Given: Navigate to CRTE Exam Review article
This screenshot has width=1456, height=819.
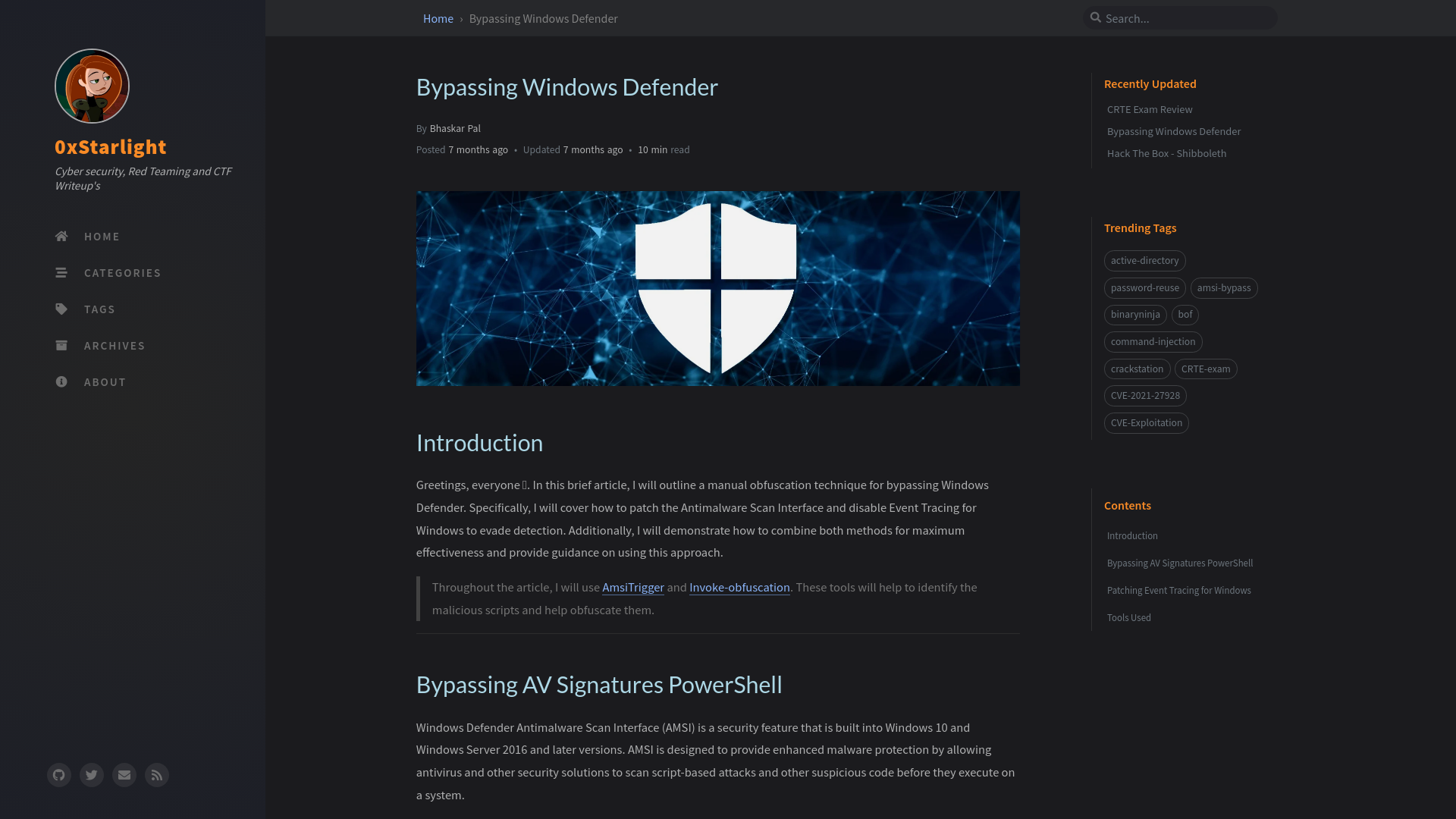Looking at the screenshot, I should point(1148,109).
